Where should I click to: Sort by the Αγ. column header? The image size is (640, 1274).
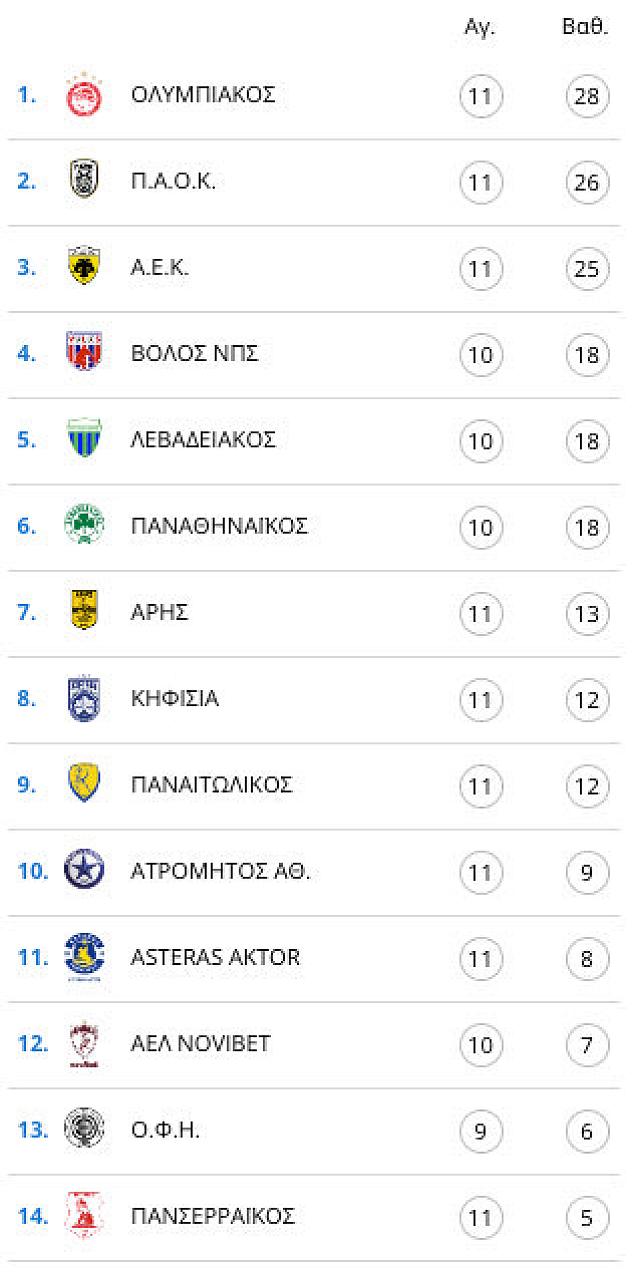[480, 28]
